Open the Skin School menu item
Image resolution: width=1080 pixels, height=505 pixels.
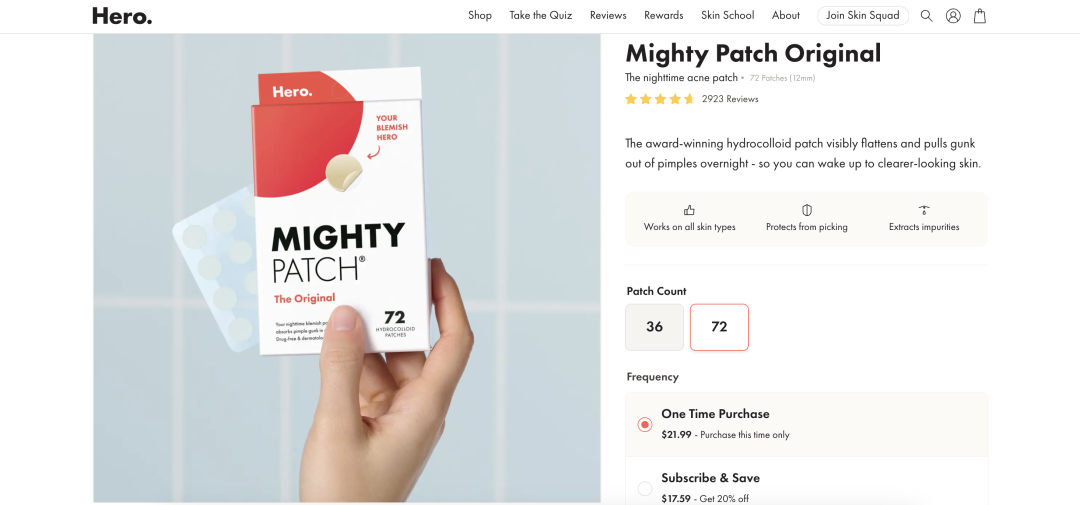727,15
